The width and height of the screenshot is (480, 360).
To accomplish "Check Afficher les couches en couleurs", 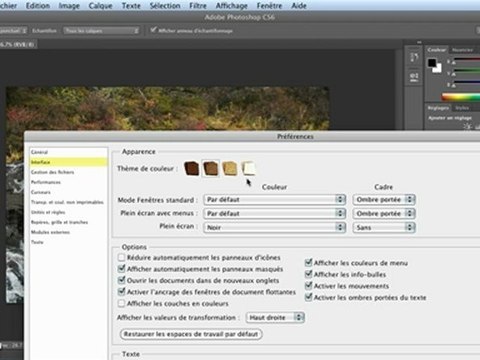I will coord(121,303).
